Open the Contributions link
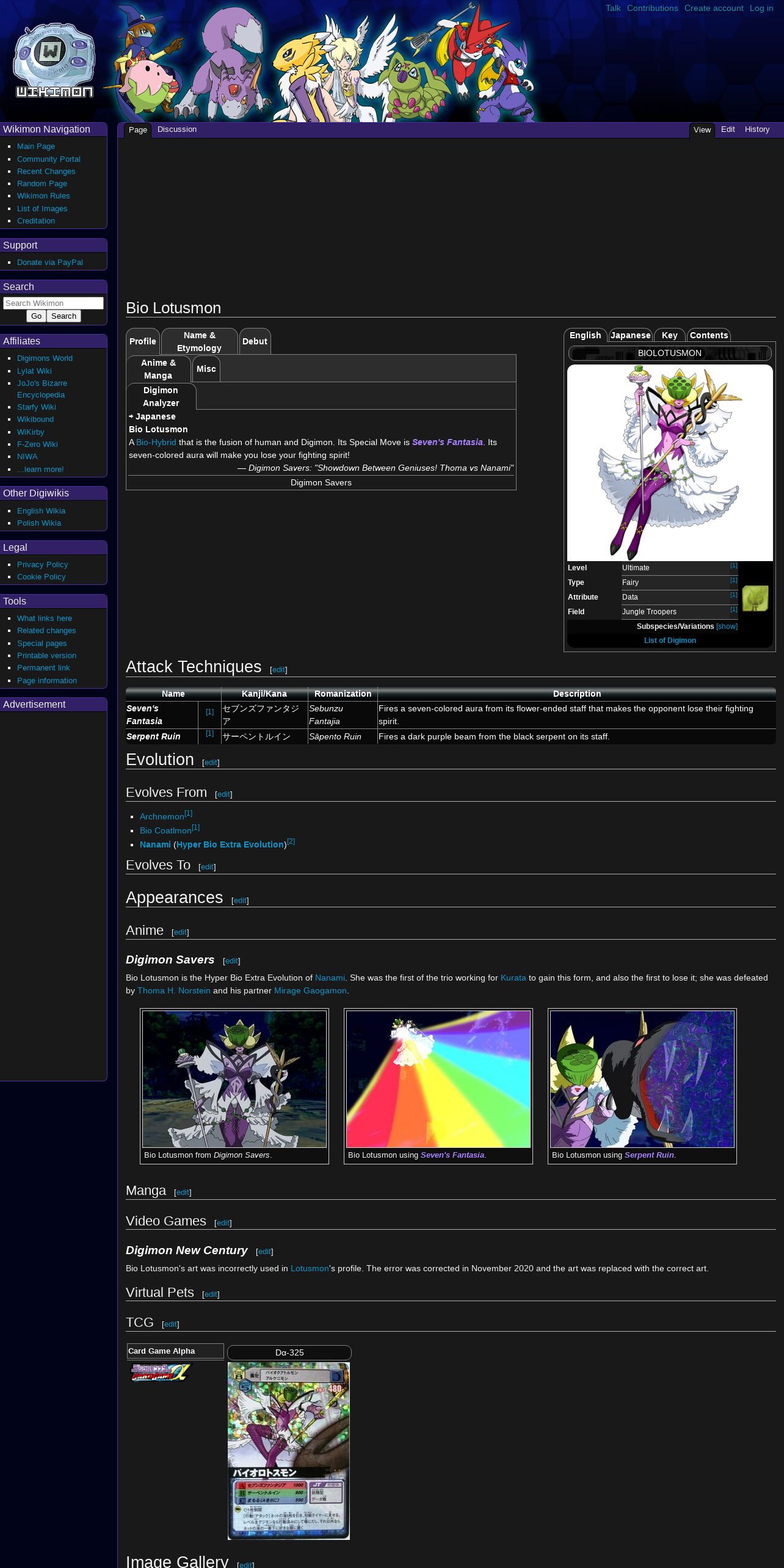 pyautogui.click(x=652, y=8)
